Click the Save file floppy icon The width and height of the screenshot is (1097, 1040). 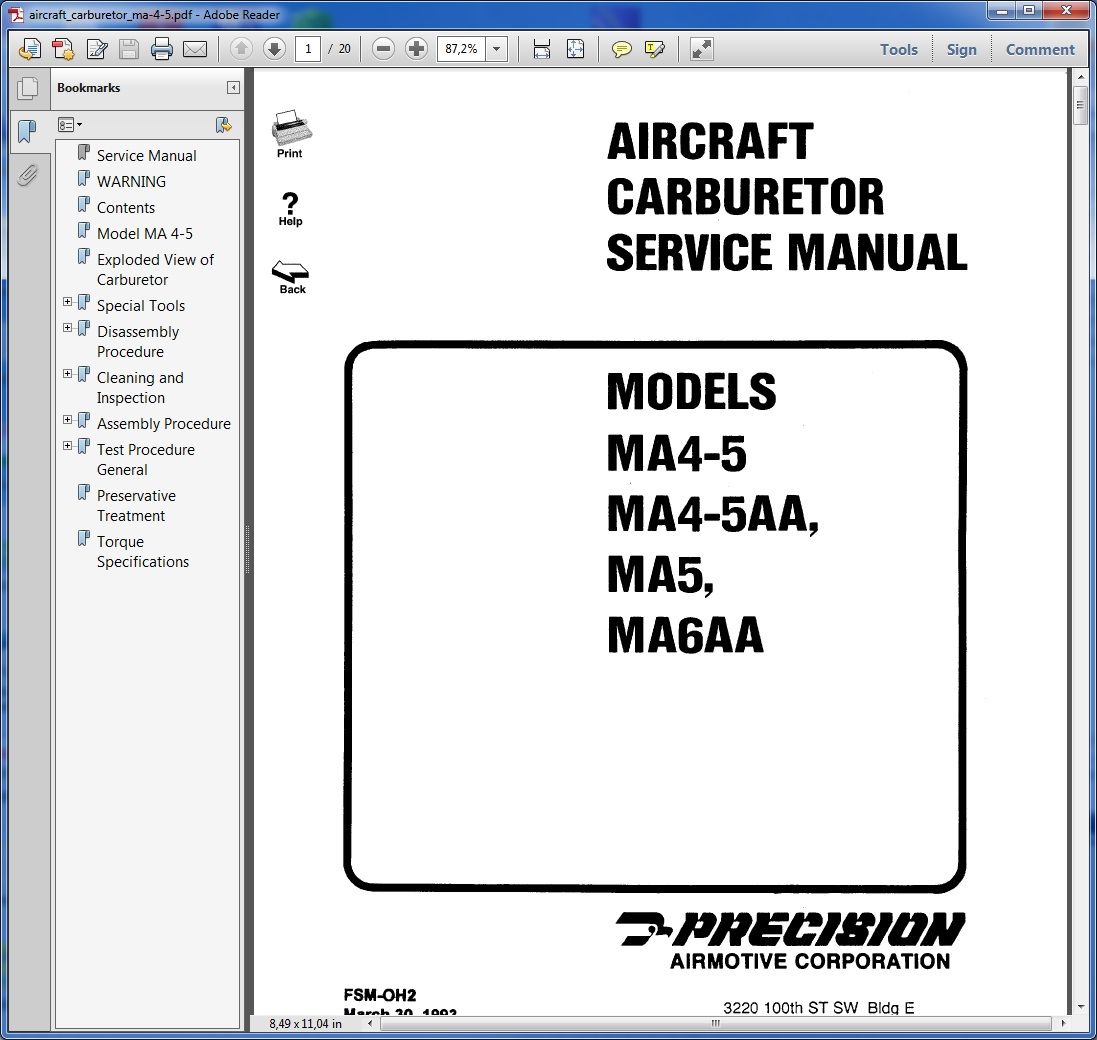(x=129, y=49)
